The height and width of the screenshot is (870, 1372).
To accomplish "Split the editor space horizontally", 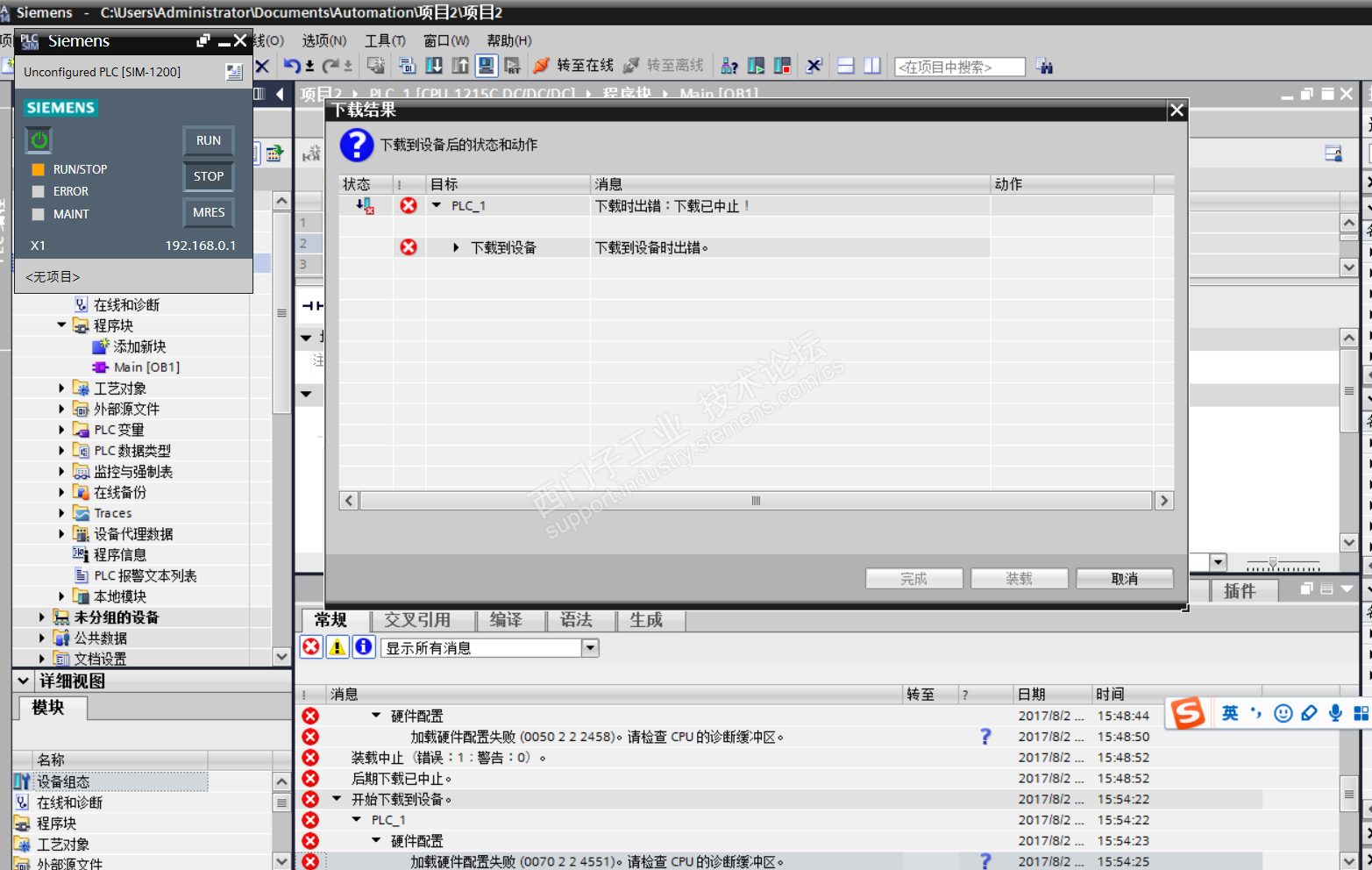I will point(846,66).
